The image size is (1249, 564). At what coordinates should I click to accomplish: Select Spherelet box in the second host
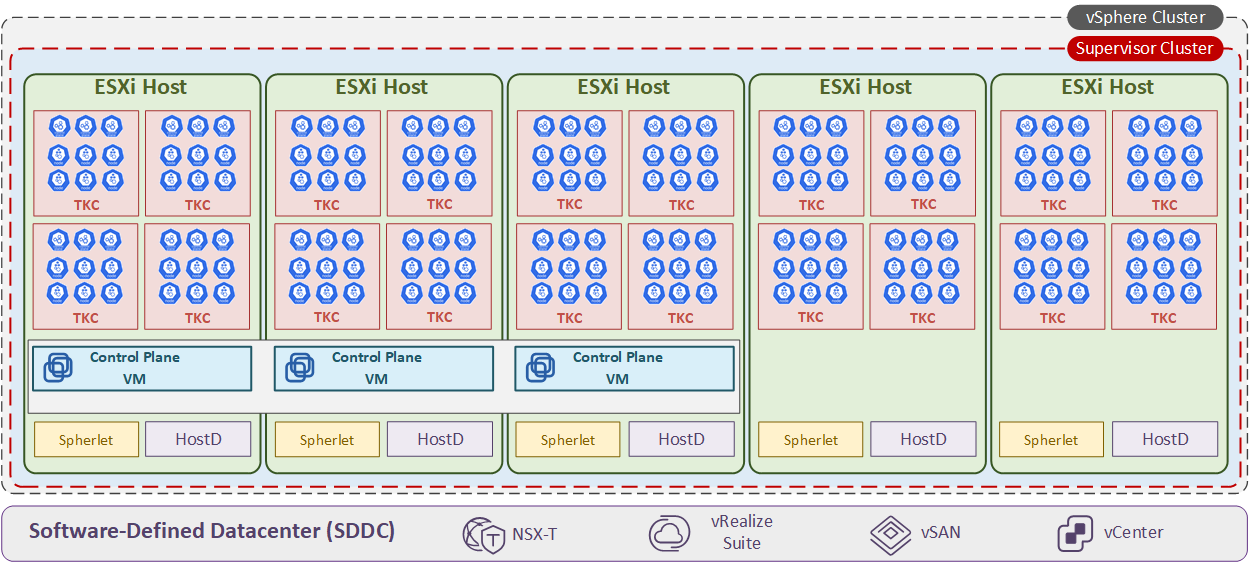(327, 440)
